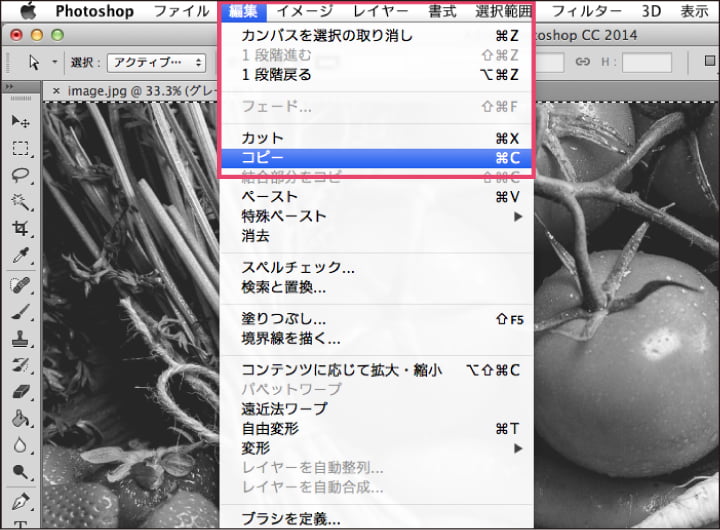
Task: Select the Crop tool
Action: point(20,228)
